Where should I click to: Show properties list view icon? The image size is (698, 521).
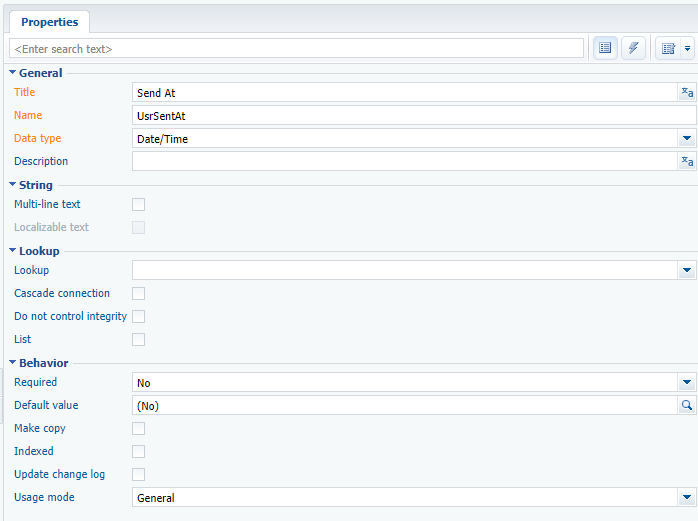click(605, 48)
